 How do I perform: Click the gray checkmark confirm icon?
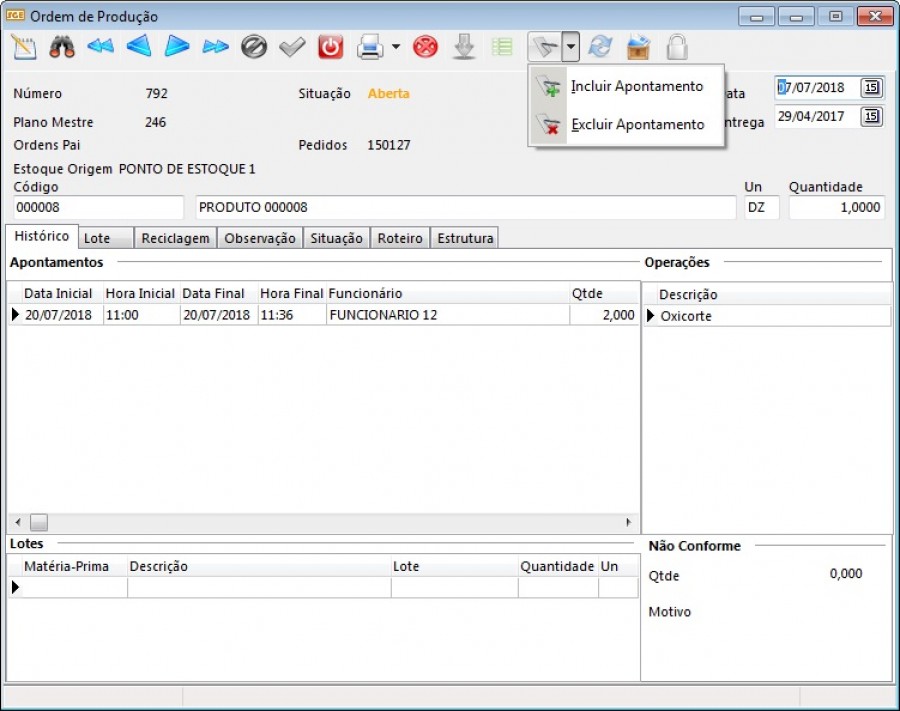click(292, 47)
